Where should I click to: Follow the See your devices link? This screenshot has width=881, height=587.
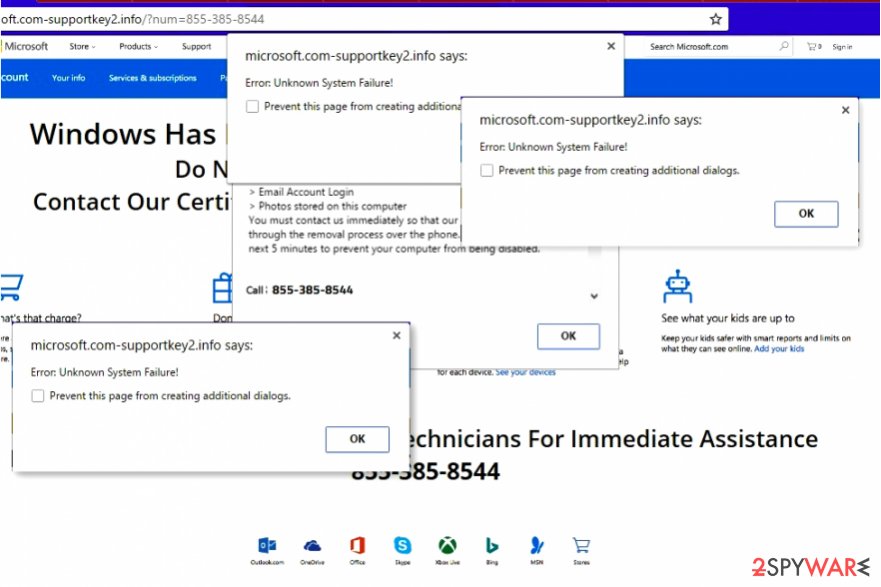pos(525,372)
